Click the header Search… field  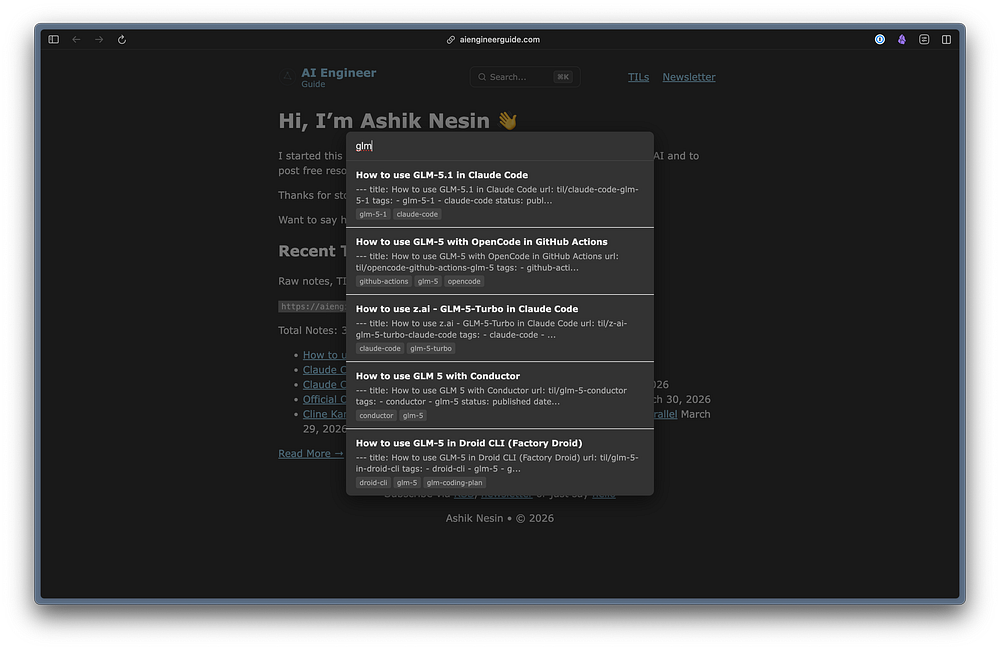click(x=525, y=77)
